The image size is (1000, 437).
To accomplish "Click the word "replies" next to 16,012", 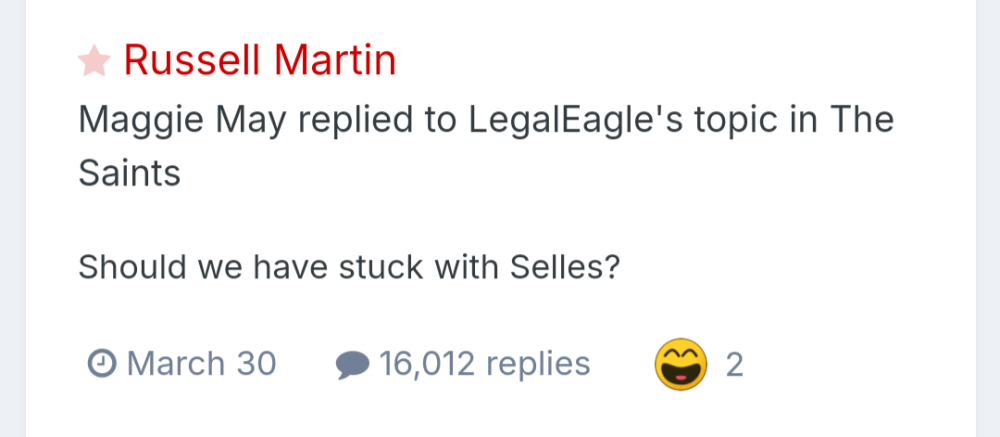I will point(540,363).
